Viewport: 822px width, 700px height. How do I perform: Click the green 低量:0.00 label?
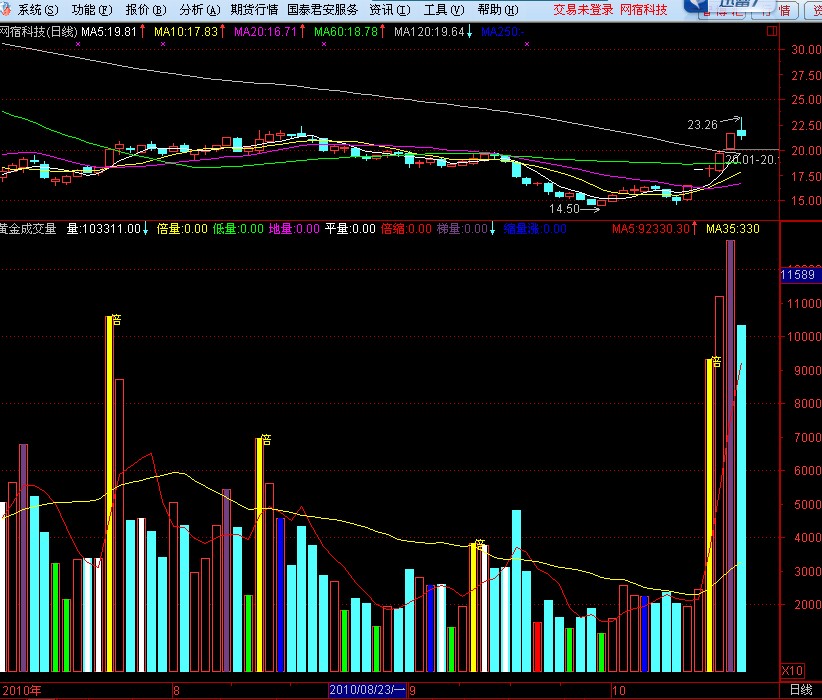[238, 229]
